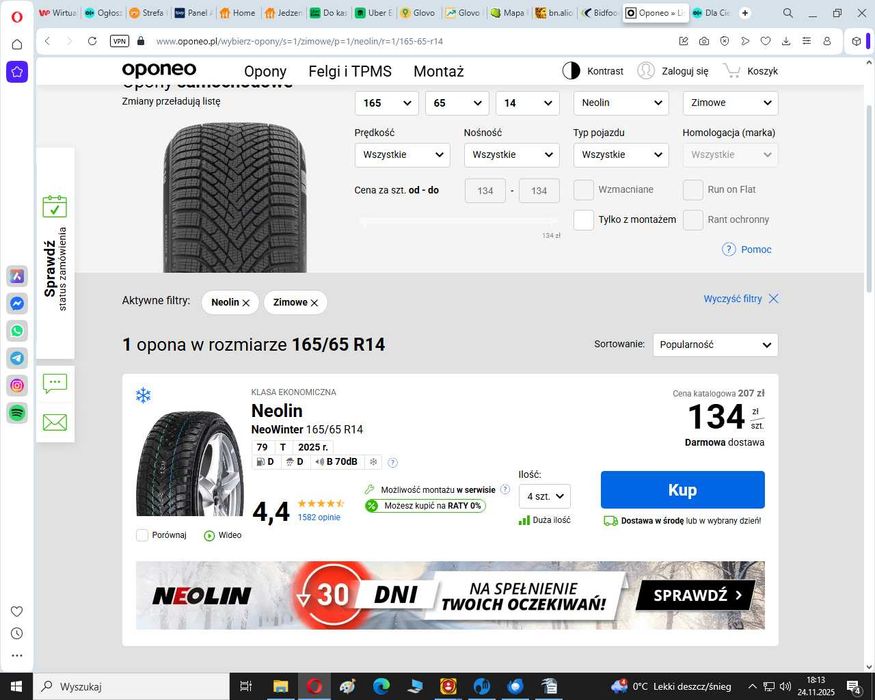The image size is (875, 700).
Task: Click tire label info question mark
Action: [393, 462]
